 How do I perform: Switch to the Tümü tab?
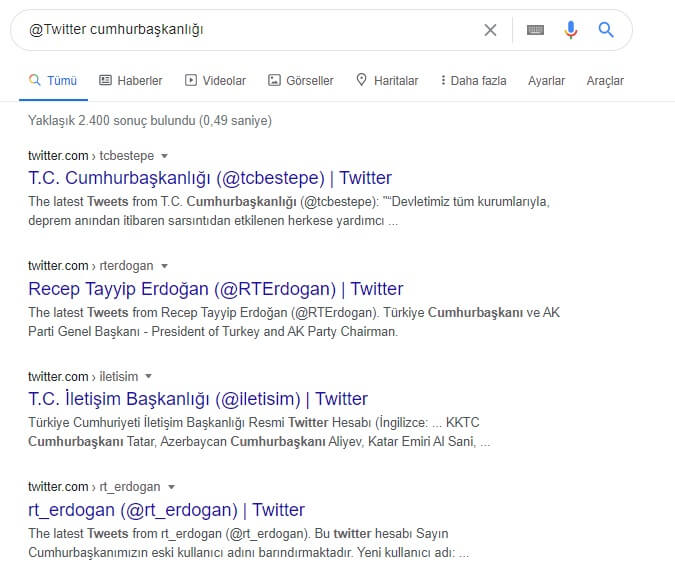click(x=54, y=80)
